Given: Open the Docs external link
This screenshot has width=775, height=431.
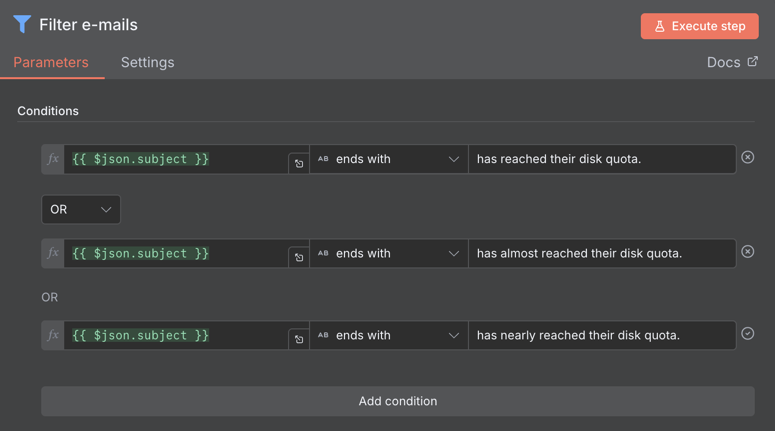Looking at the screenshot, I should click(732, 62).
